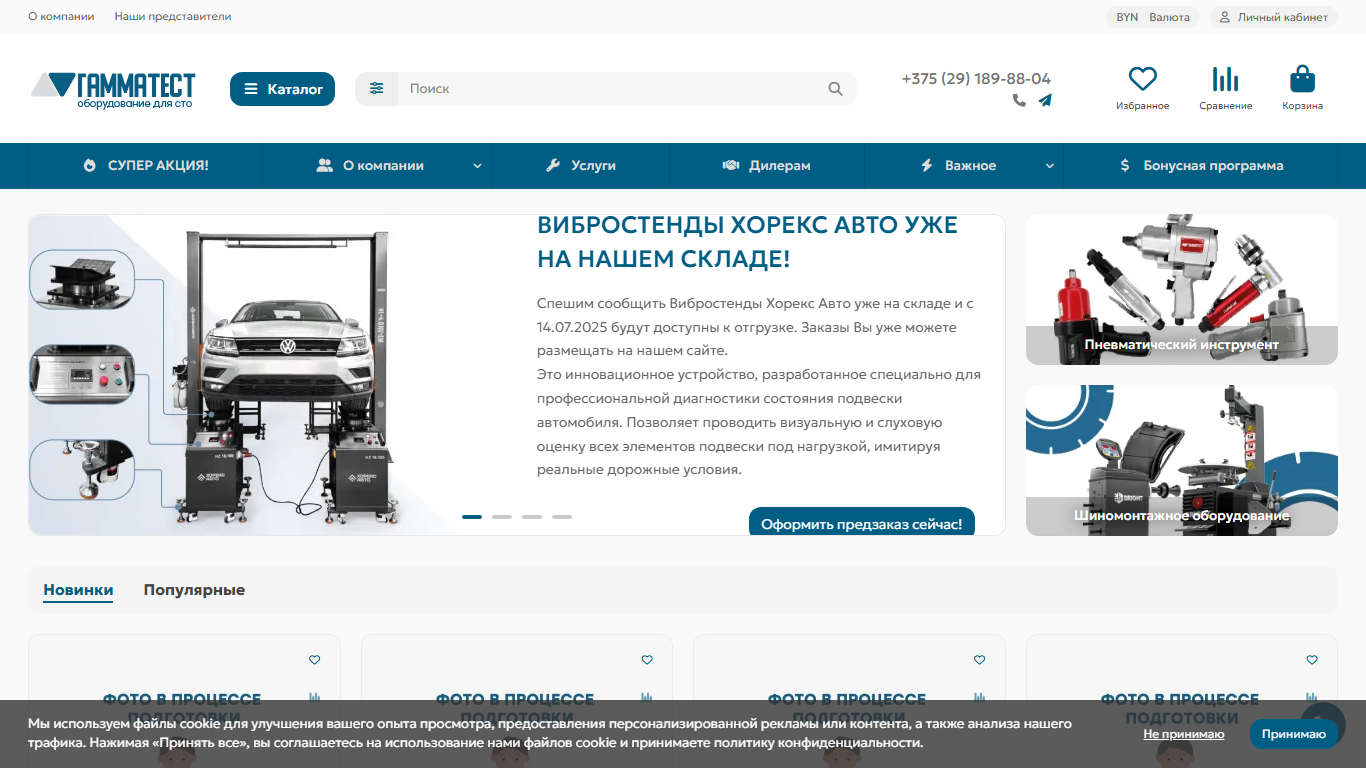
Task: Open the О компании top link
Action: (61, 17)
